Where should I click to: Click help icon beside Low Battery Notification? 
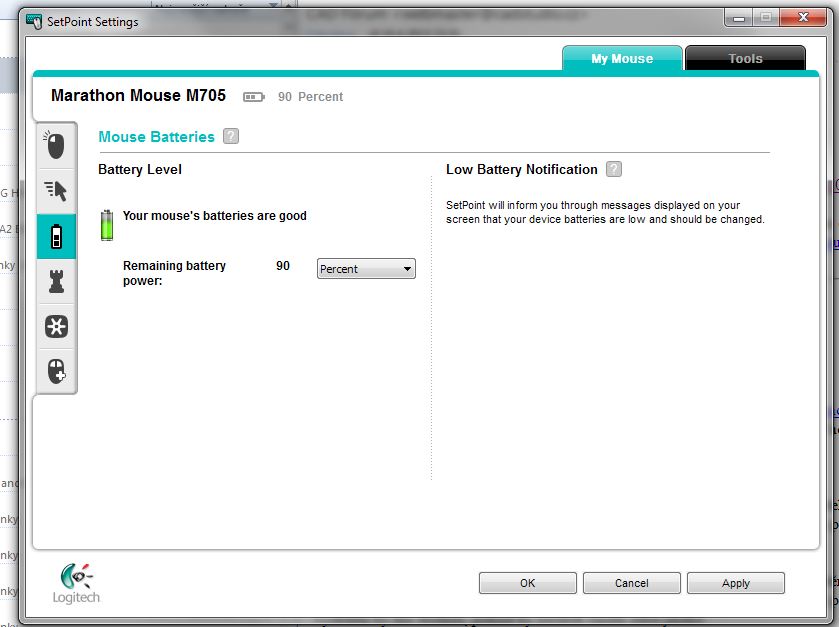pyautogui.click(x=614, y=169)
